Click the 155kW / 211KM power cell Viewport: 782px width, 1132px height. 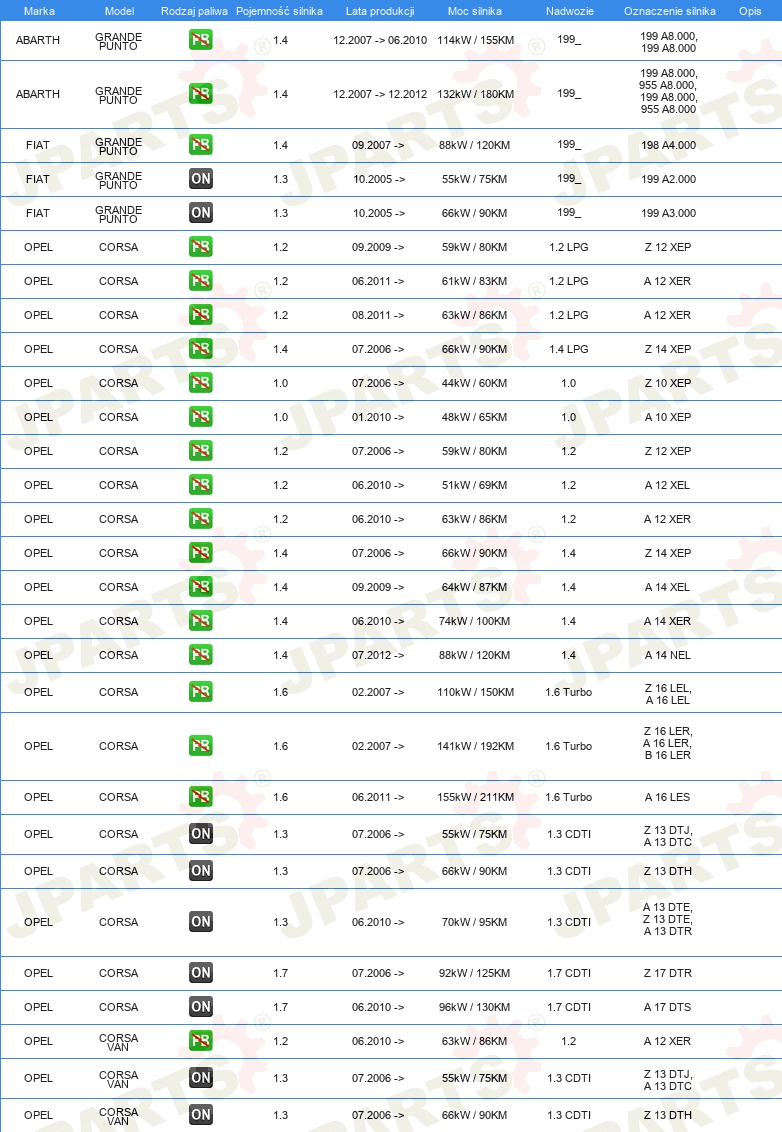coord(475,797)
